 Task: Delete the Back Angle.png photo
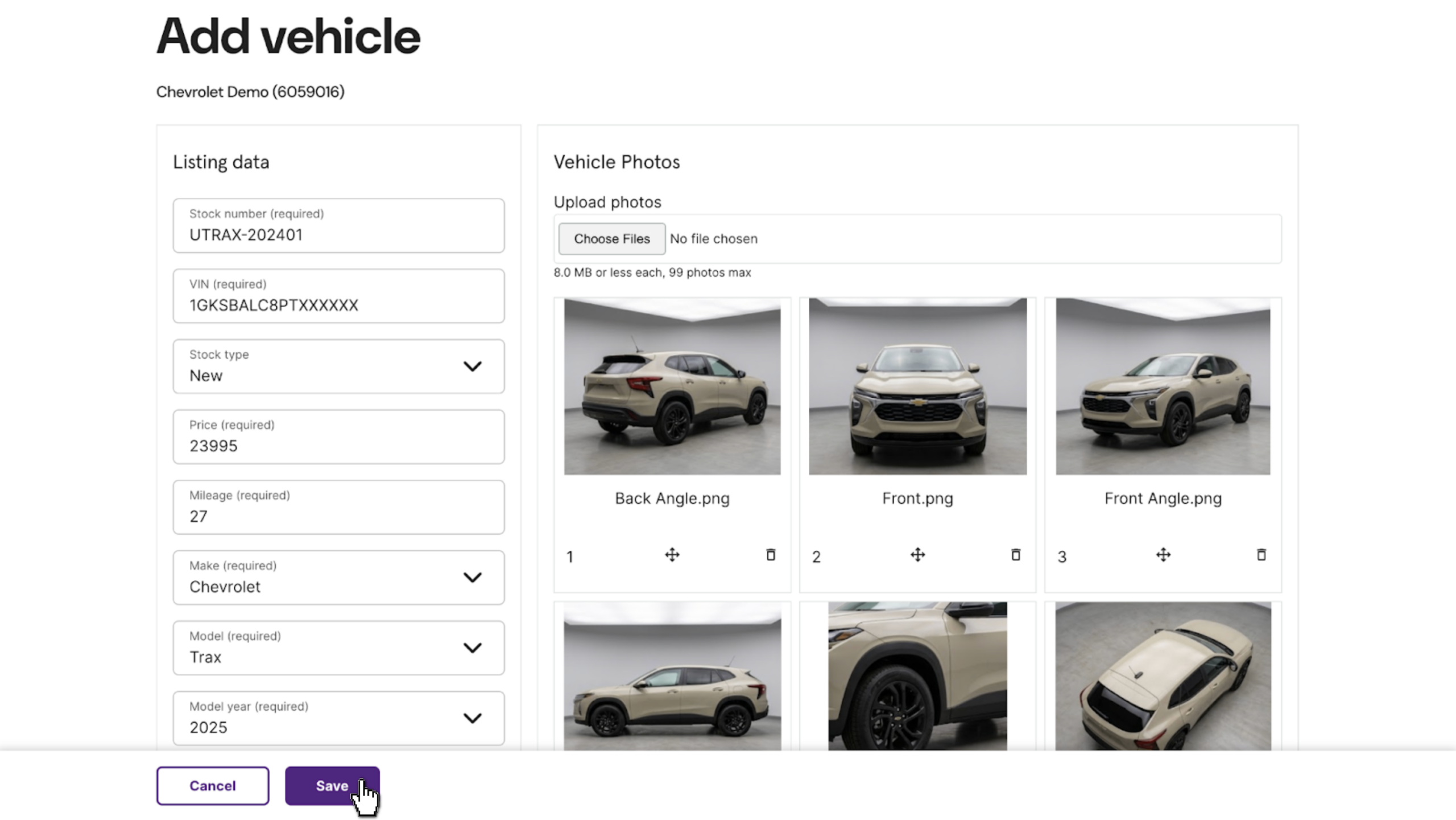(x=771, y=555)
